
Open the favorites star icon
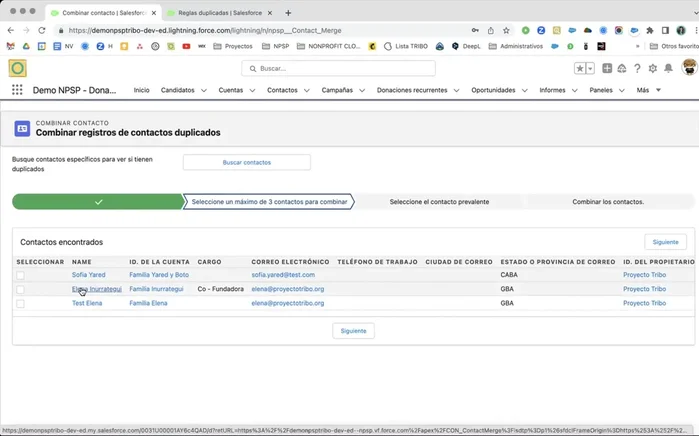[580, 68]
